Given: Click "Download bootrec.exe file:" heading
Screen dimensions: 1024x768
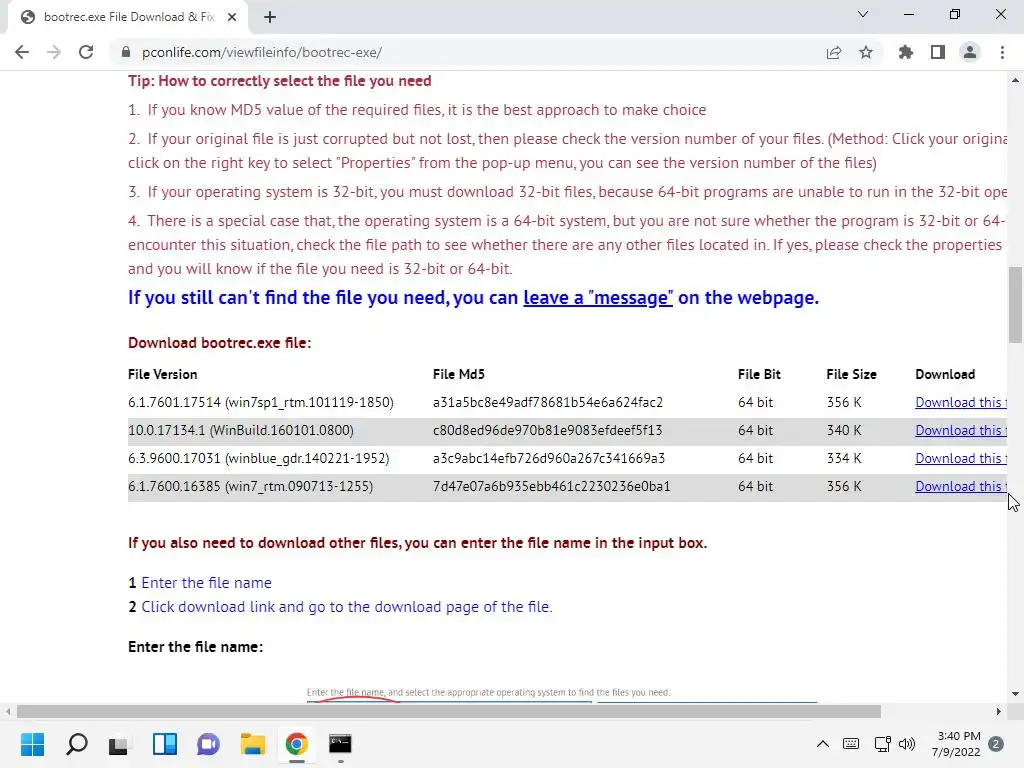Looking at the screenshot, I should pyautogui.click(x=219, y=343).
